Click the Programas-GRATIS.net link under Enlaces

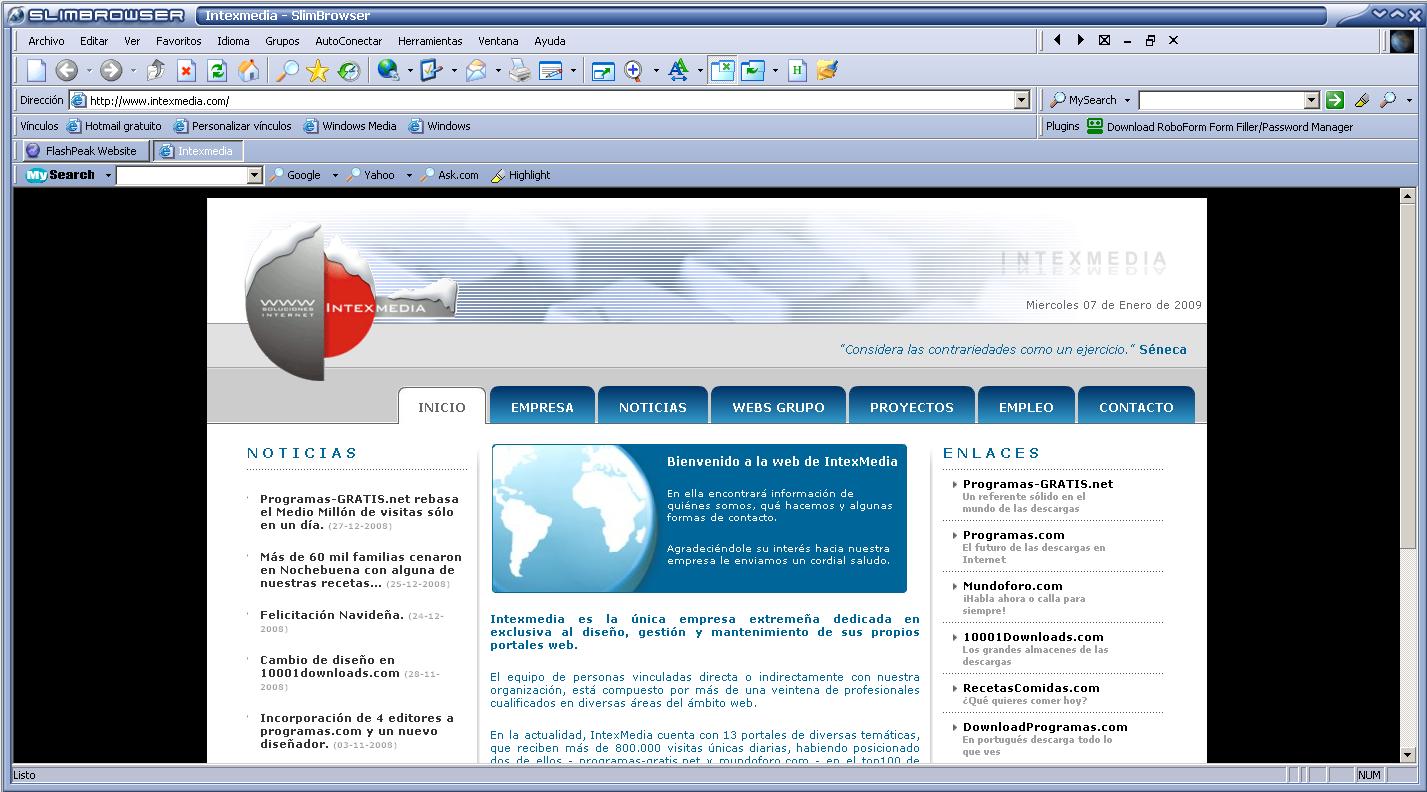(1038, 484)
